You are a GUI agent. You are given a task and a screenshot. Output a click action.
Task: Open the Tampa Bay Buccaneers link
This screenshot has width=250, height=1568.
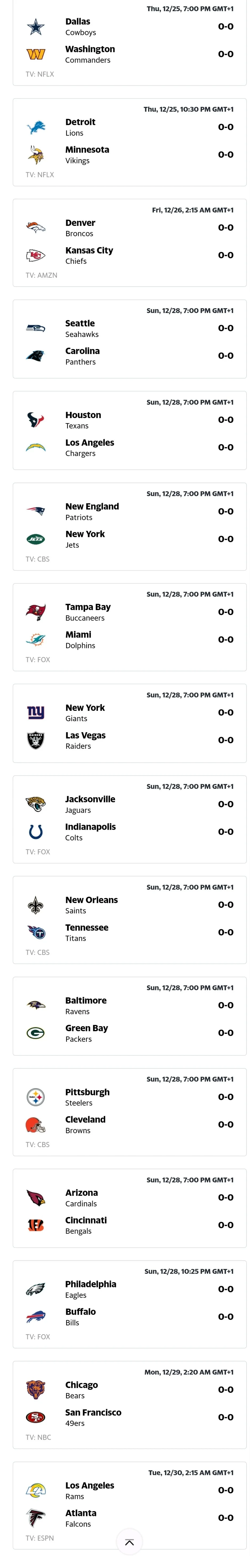click(88, 612)
